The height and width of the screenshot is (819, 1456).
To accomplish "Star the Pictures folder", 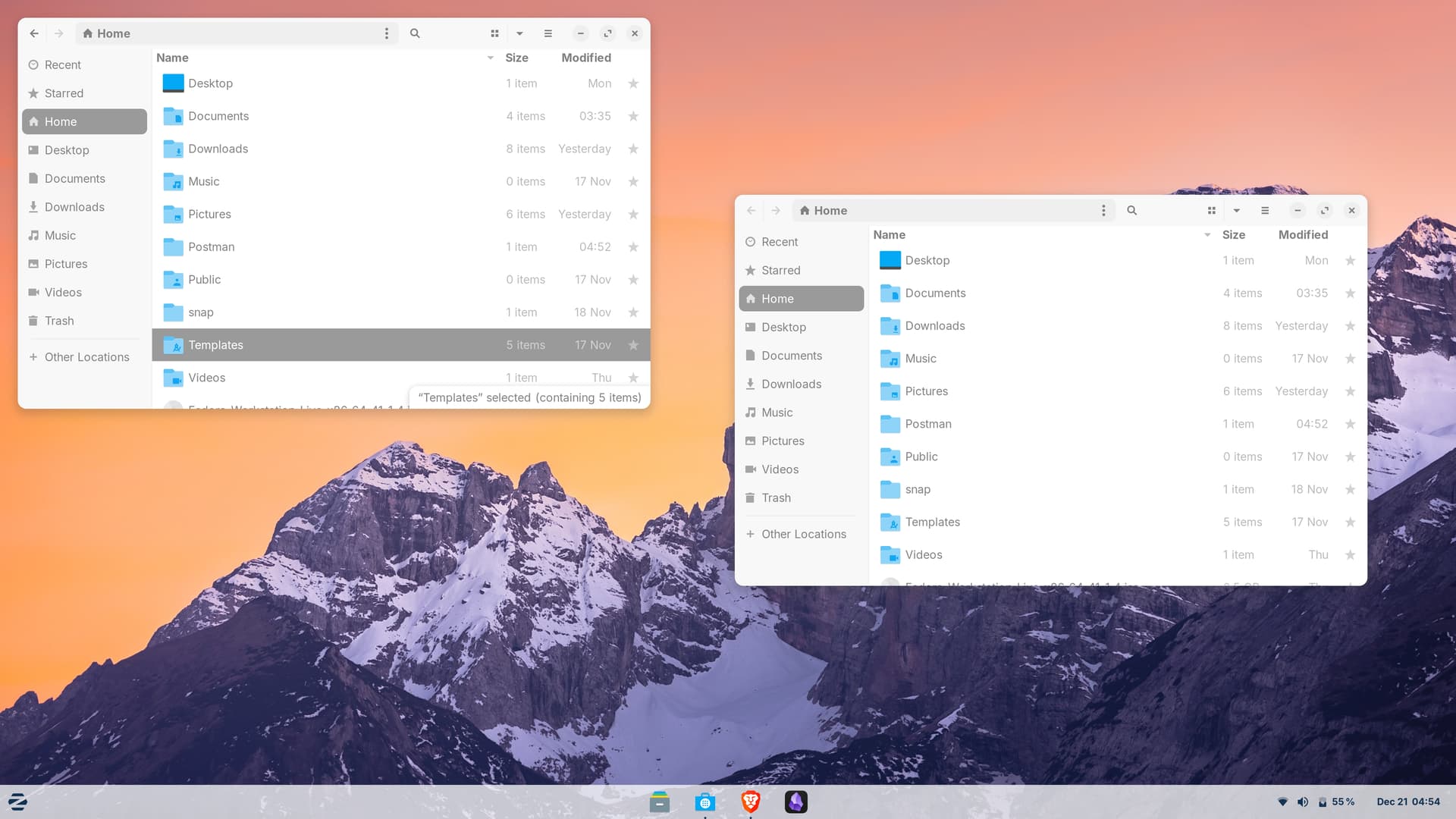I will [x=1351, y=391].
